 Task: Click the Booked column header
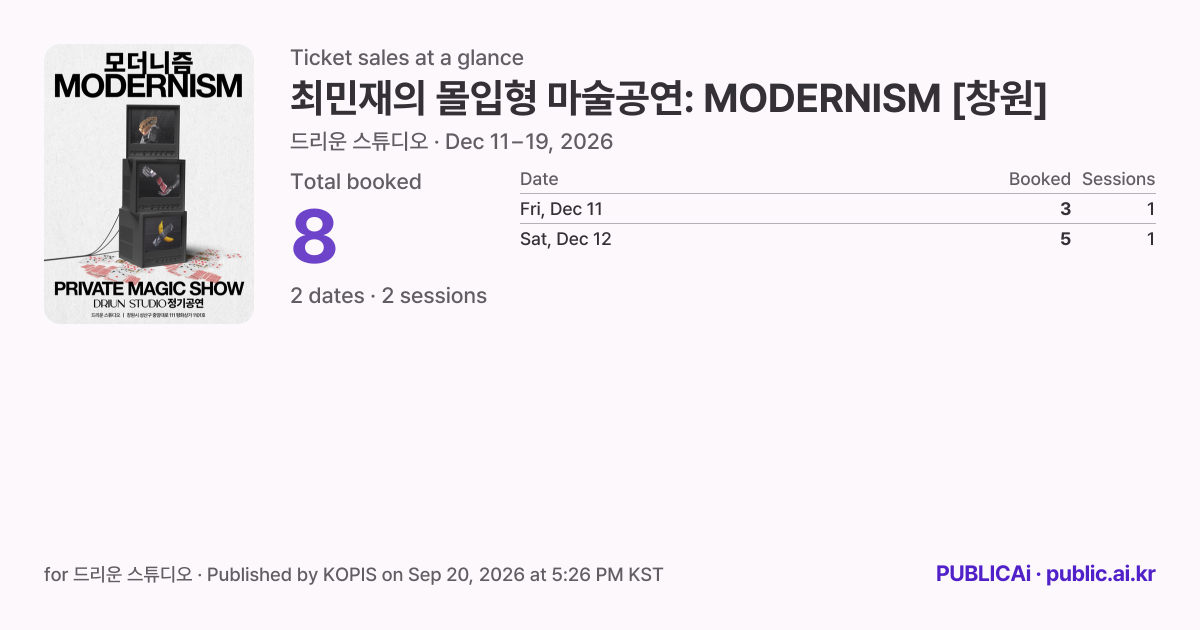(1040, 179)
